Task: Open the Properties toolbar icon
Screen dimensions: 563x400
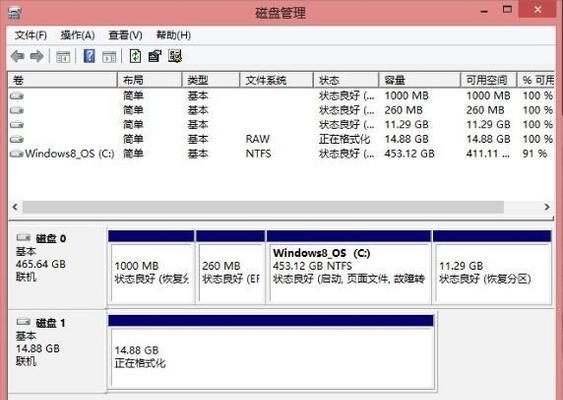Action: point(155,56)
